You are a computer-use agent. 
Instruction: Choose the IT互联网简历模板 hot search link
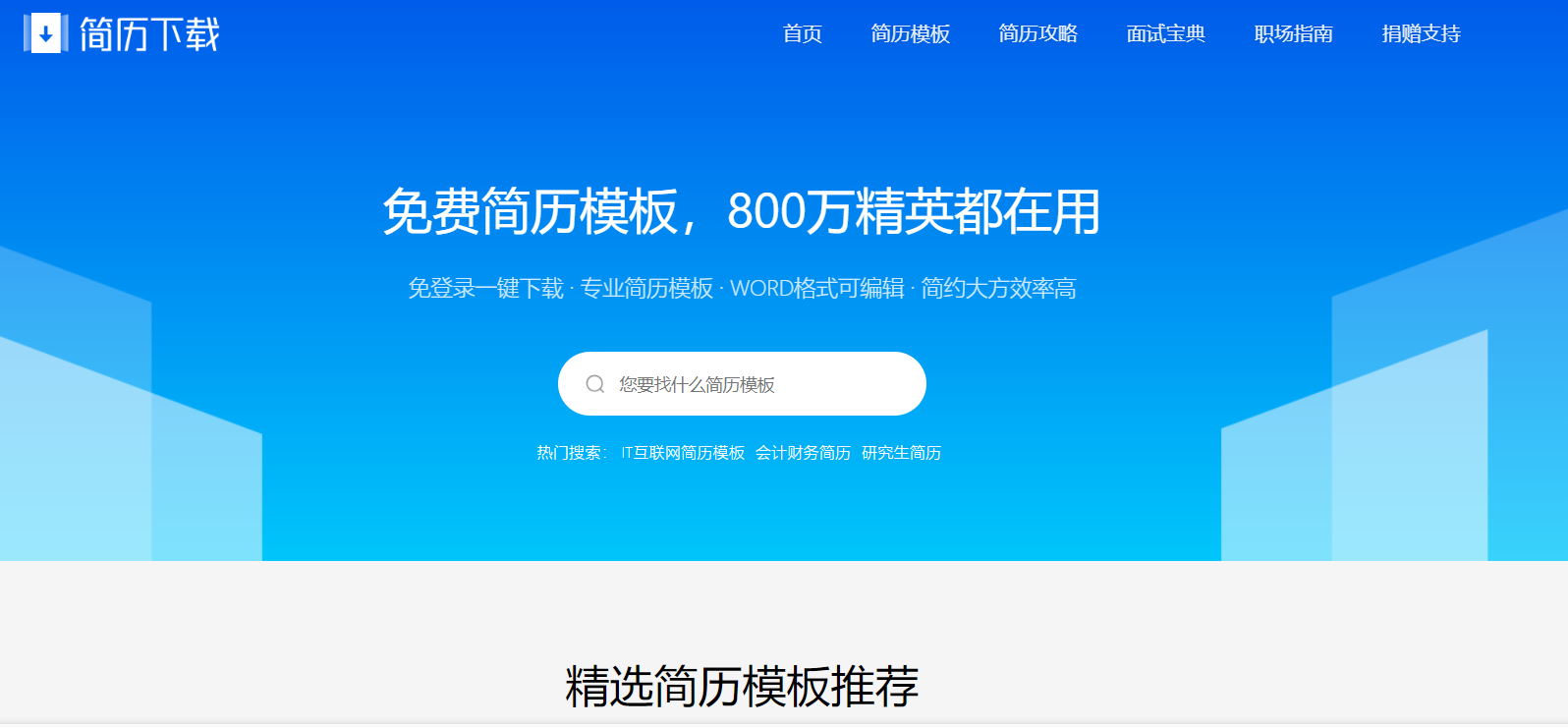point(683,453)
